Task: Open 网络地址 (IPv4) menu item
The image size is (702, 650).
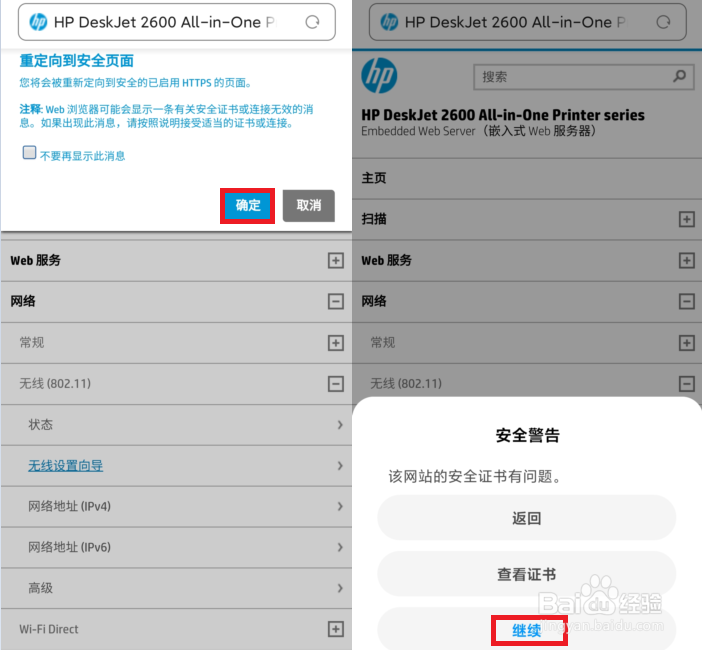Action: pyautogui.click(x=176, y=506)
